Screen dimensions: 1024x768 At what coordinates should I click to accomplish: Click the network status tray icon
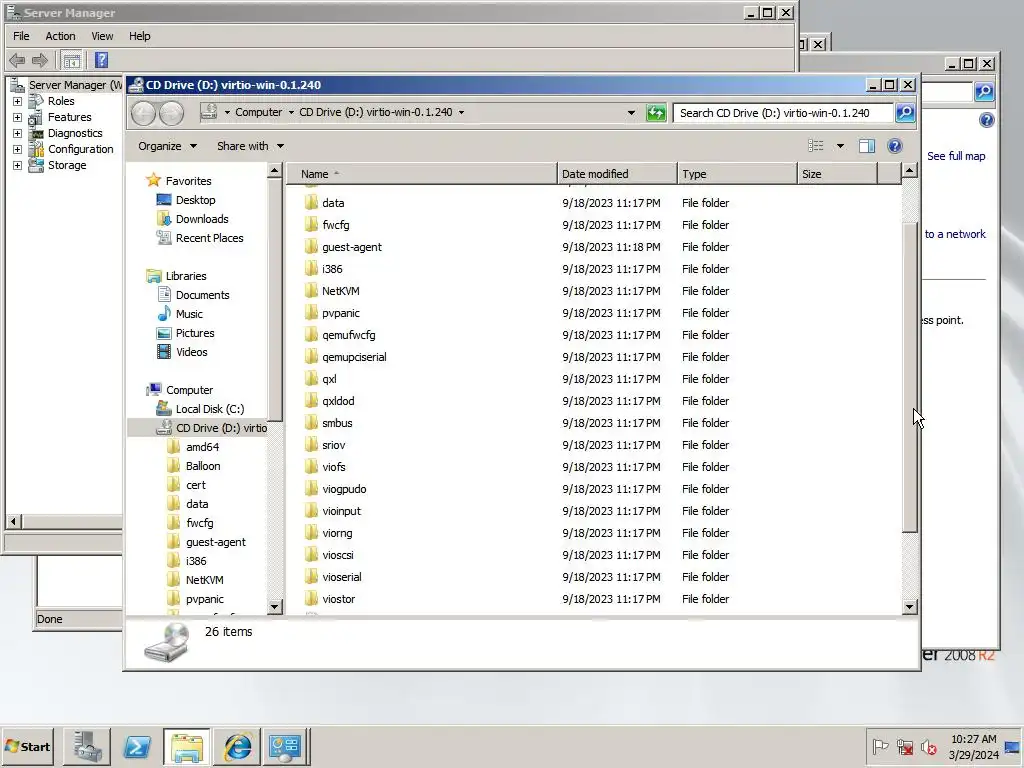[904, 746]
